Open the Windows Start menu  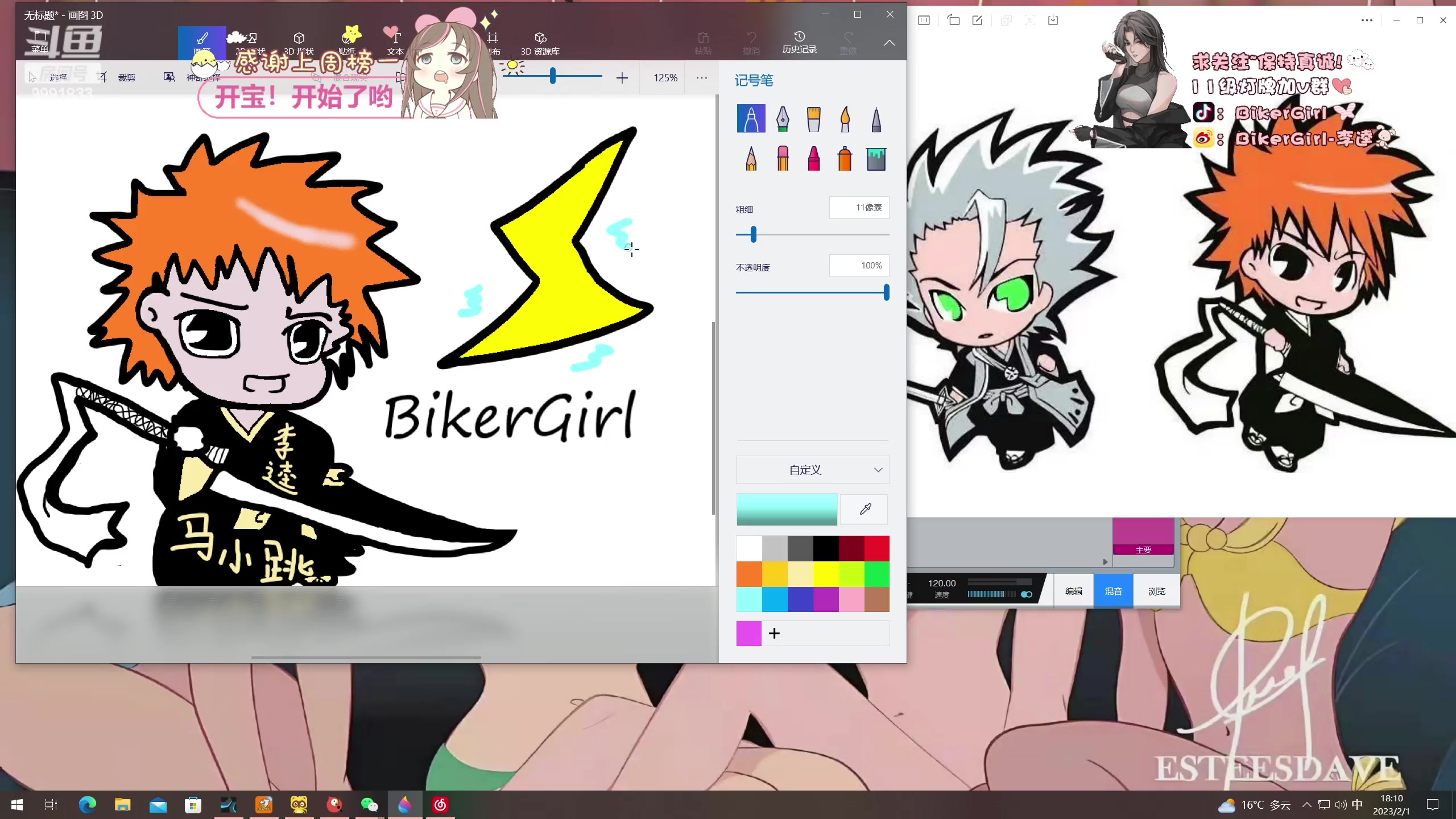point(17,805)
